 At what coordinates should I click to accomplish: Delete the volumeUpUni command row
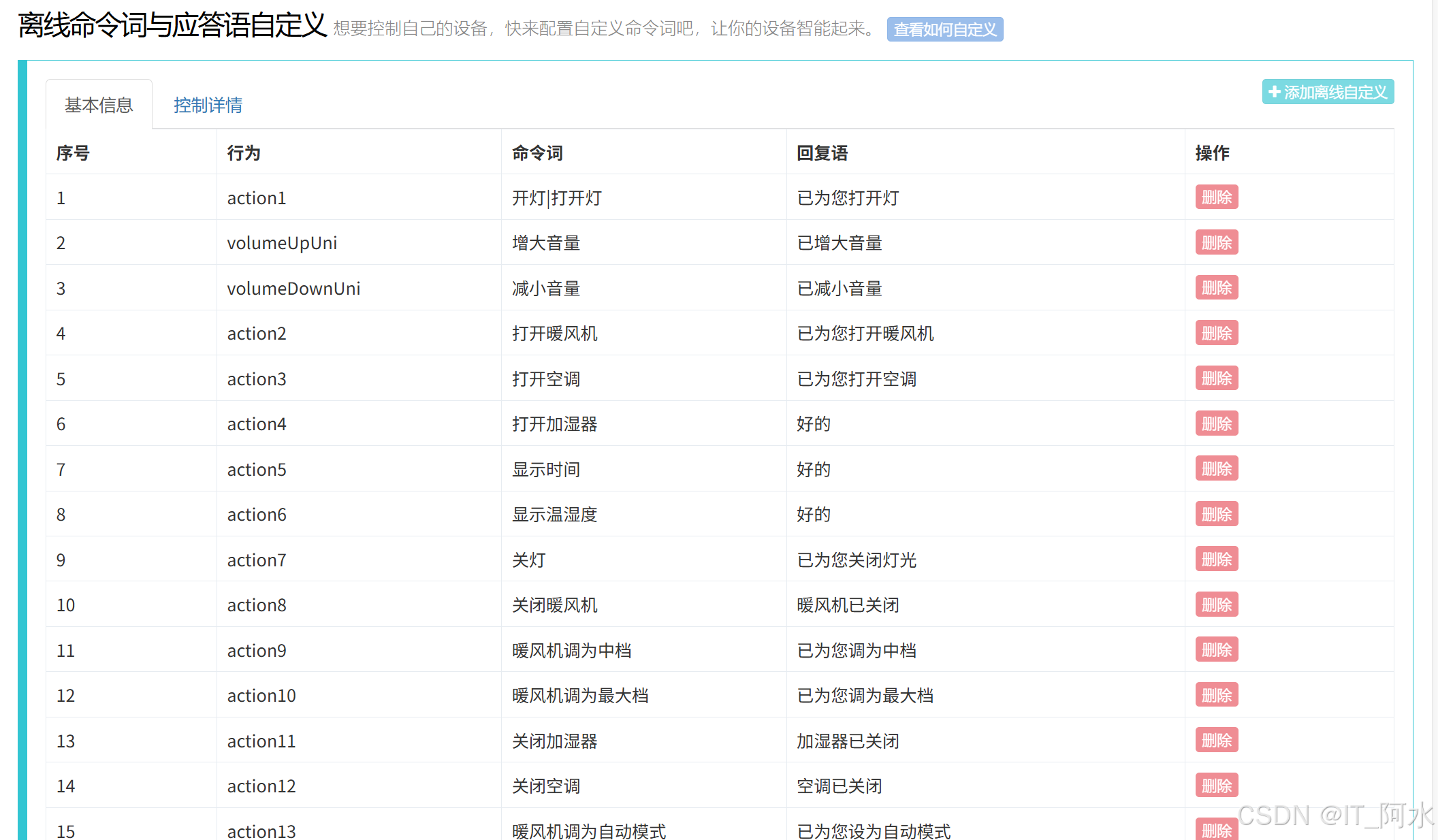(x=1216, y=242)
